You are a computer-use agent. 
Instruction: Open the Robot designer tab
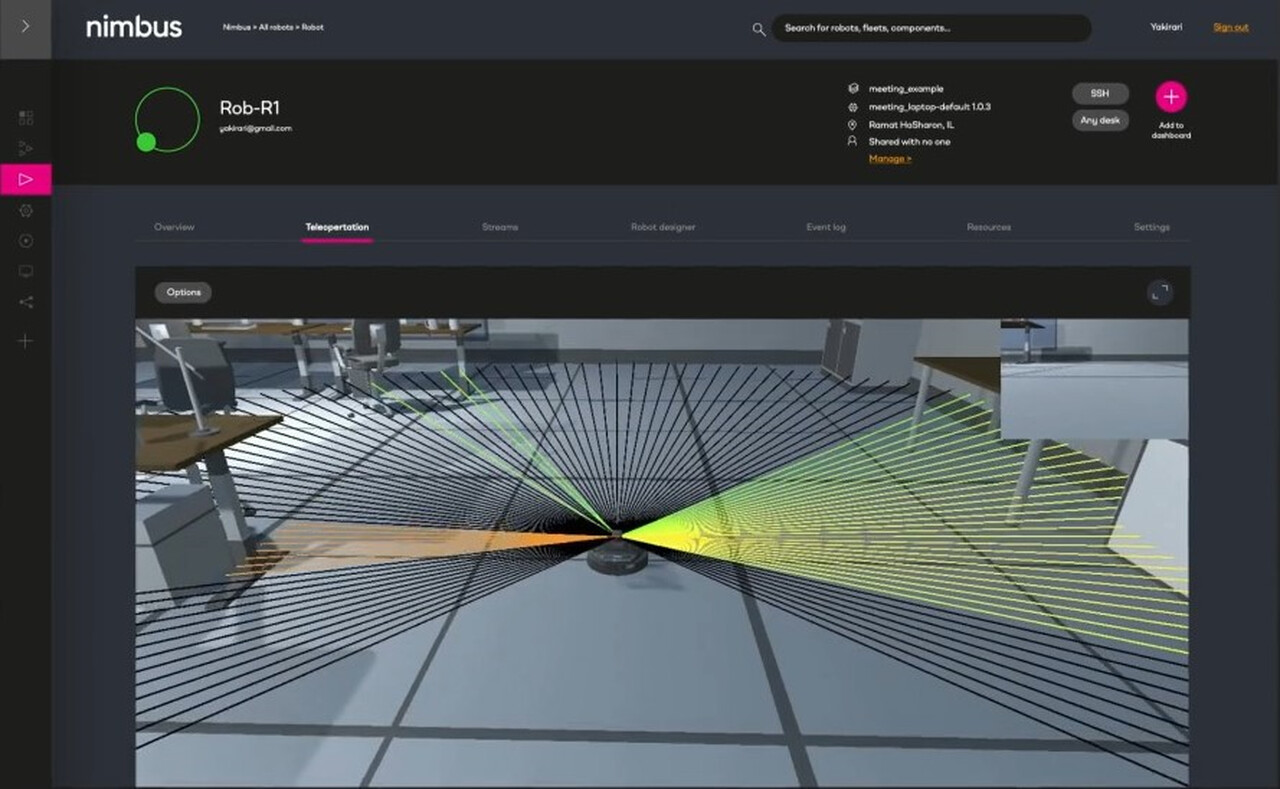663,227
